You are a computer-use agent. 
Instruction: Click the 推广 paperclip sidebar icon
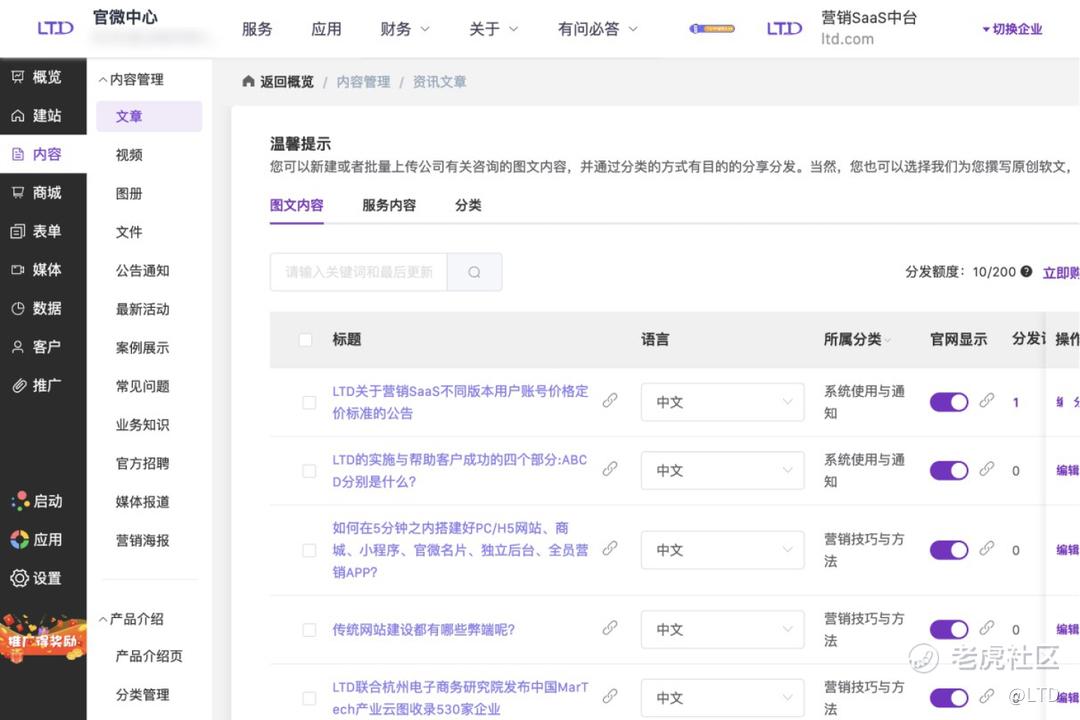click(18, 385)
